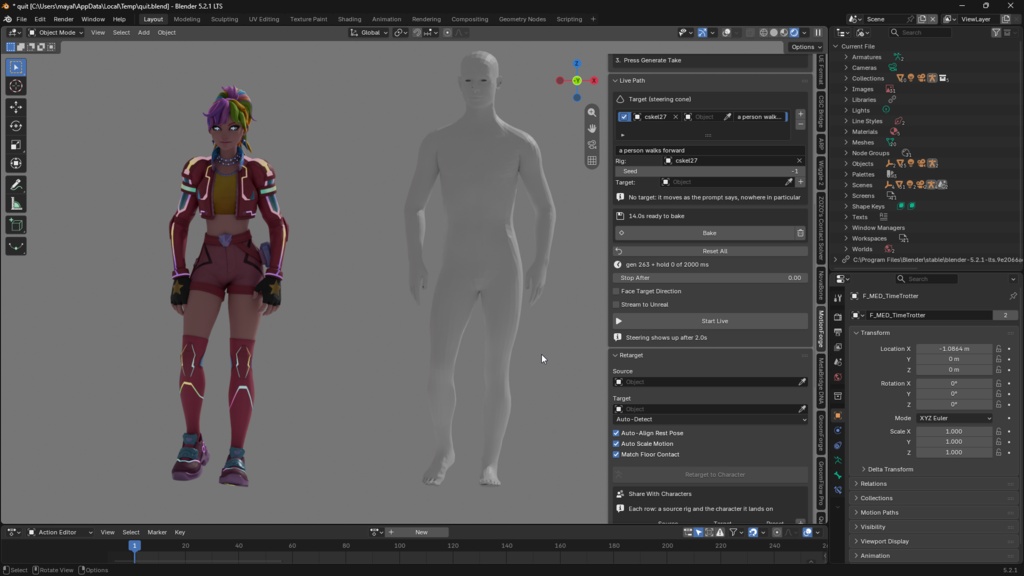This screenshot has width=1024, height=576.
Task: Select the Scale tool
Action: (16, 144)
